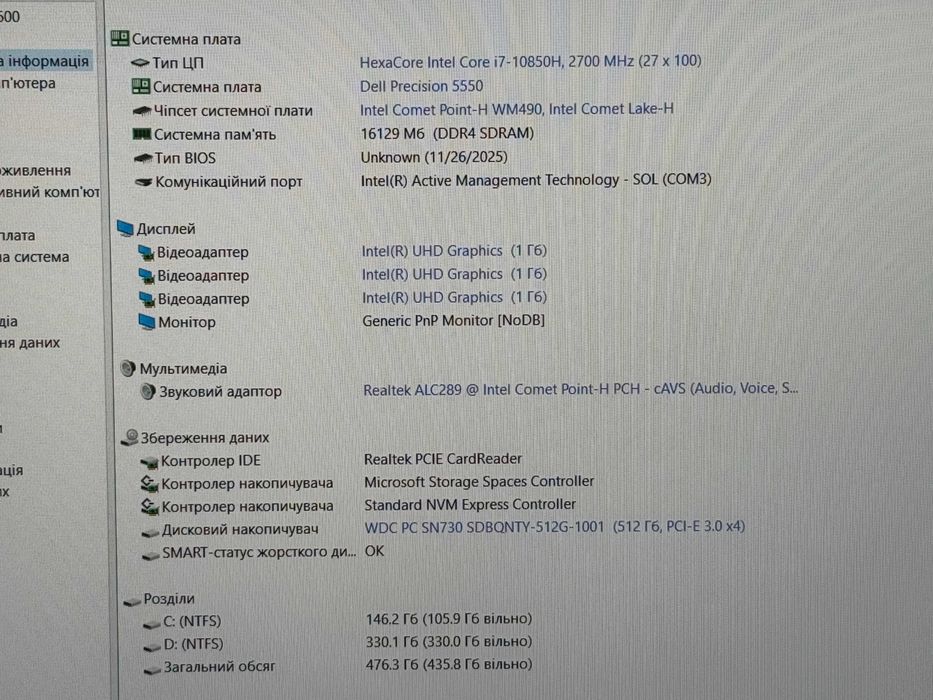The height and width of the screenshot is (700, 933).
Task: Click the Звуковий адаптор icon
Action: click(148, 392)
